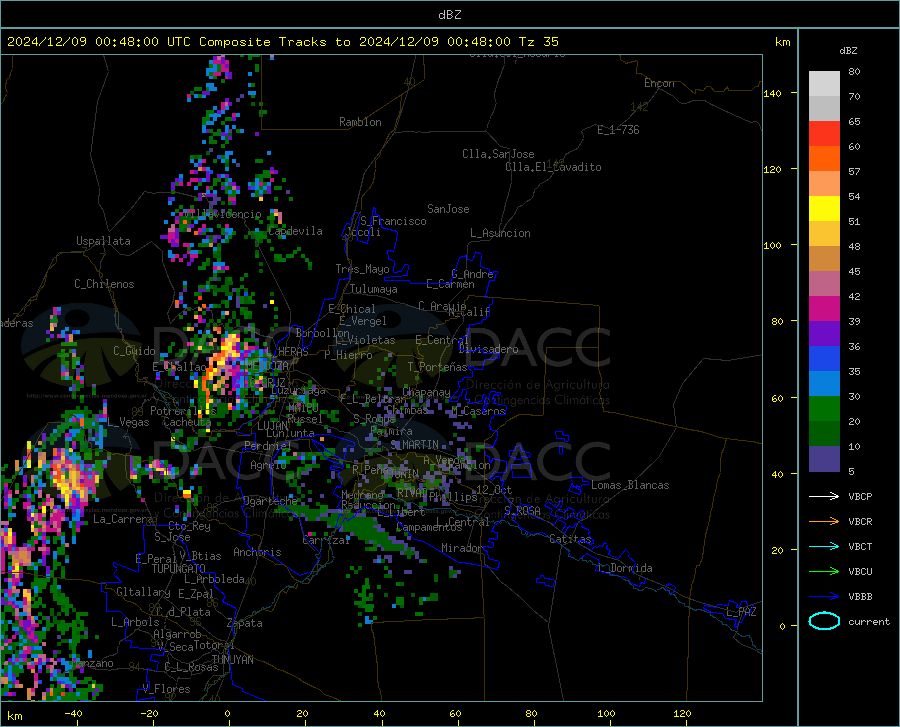Click the 'Mirador' map label

(462, 548)
